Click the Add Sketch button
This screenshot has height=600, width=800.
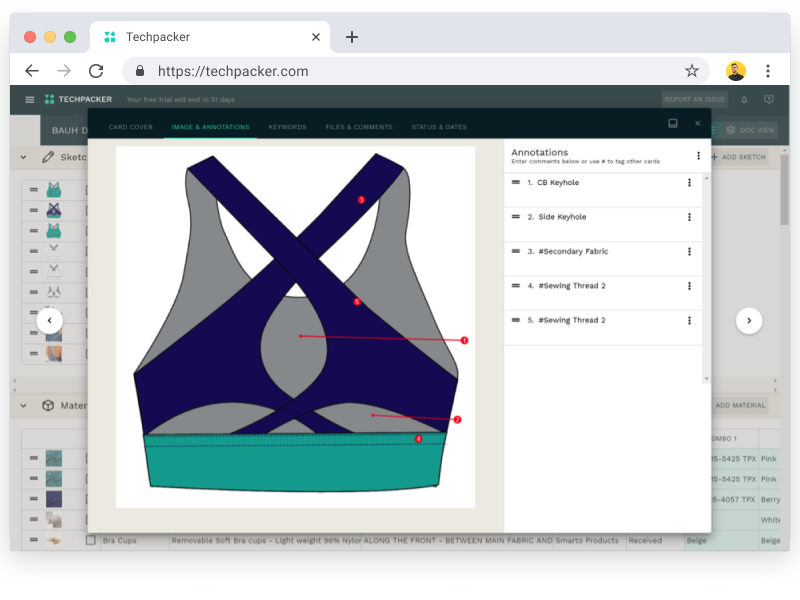click(x=739, y=157)
